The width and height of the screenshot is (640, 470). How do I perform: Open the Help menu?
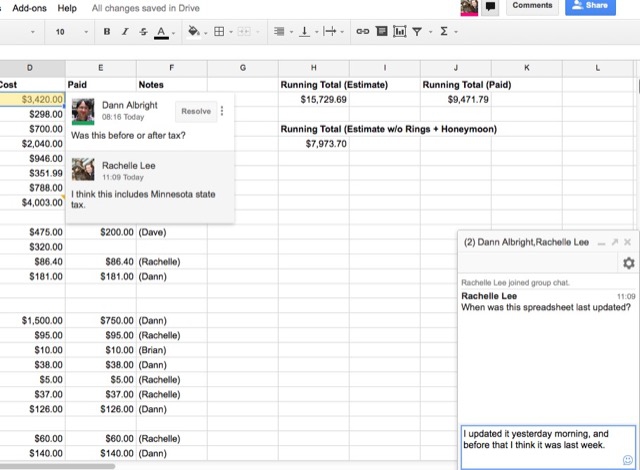point(67,8)
